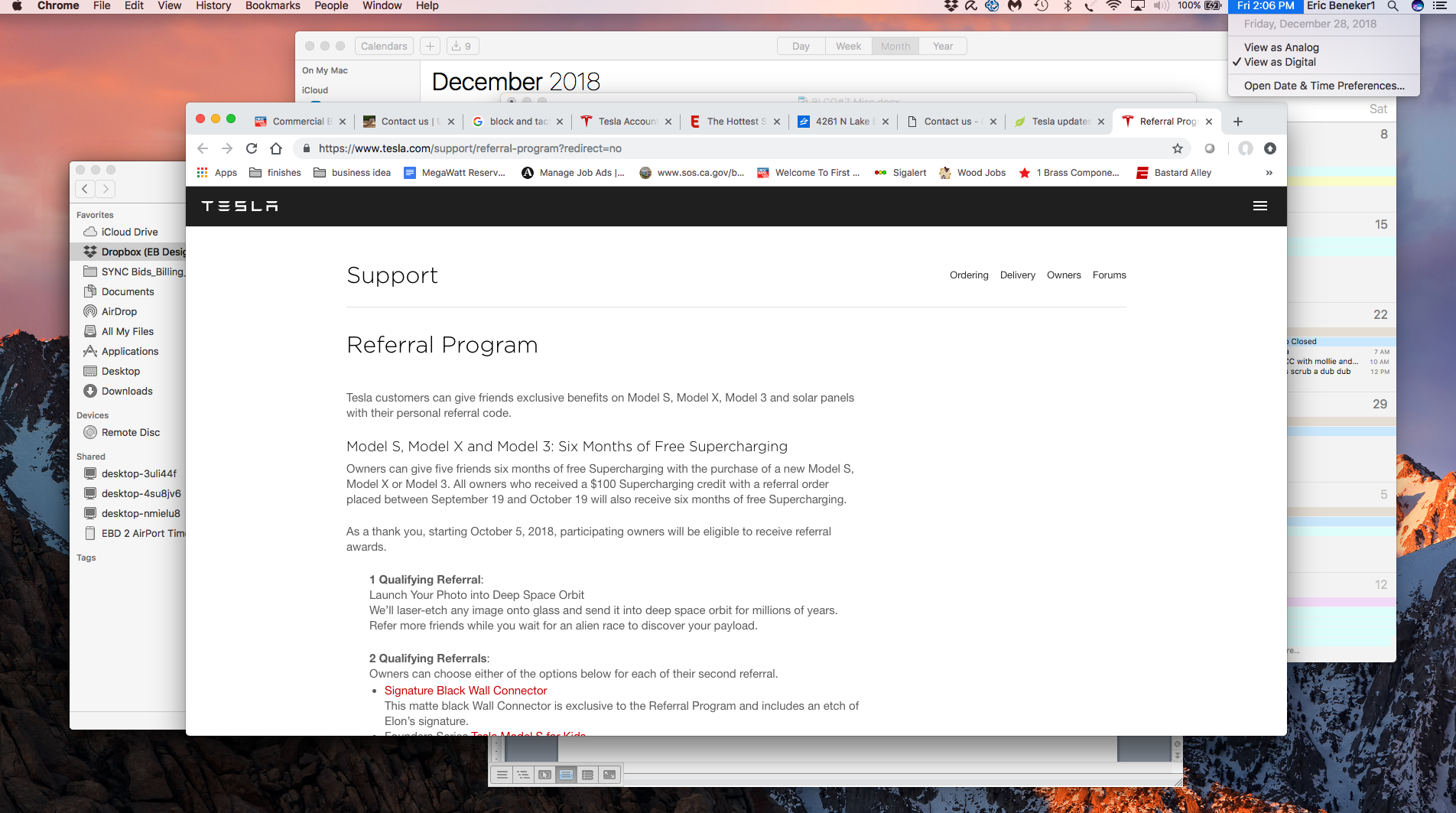Image resolution: width=1456 pixels, height=813 pixels.
Task: Open the Tesla hamburger menu
Action: coord(1260,206)
